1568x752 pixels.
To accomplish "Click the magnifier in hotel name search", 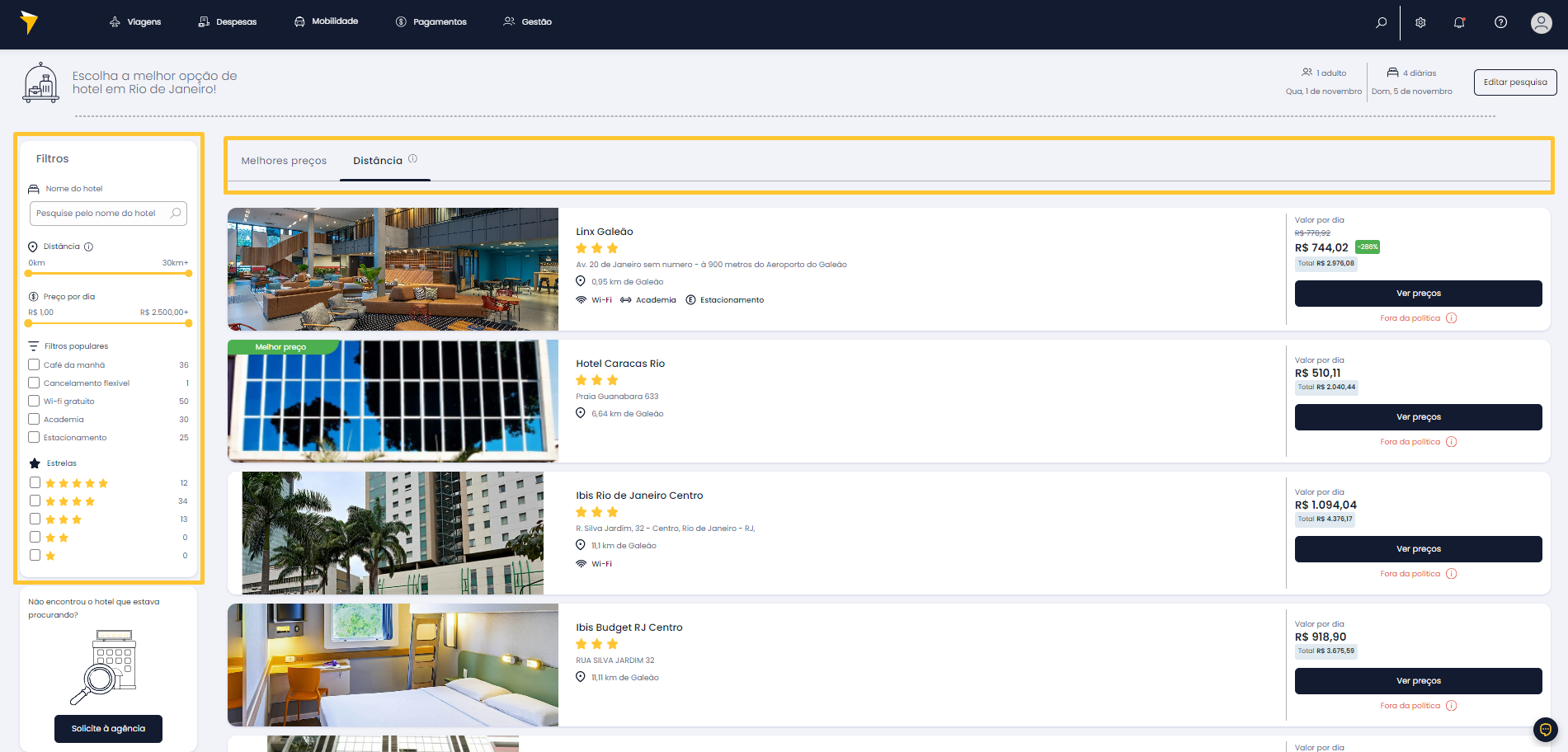I will 176,213.
